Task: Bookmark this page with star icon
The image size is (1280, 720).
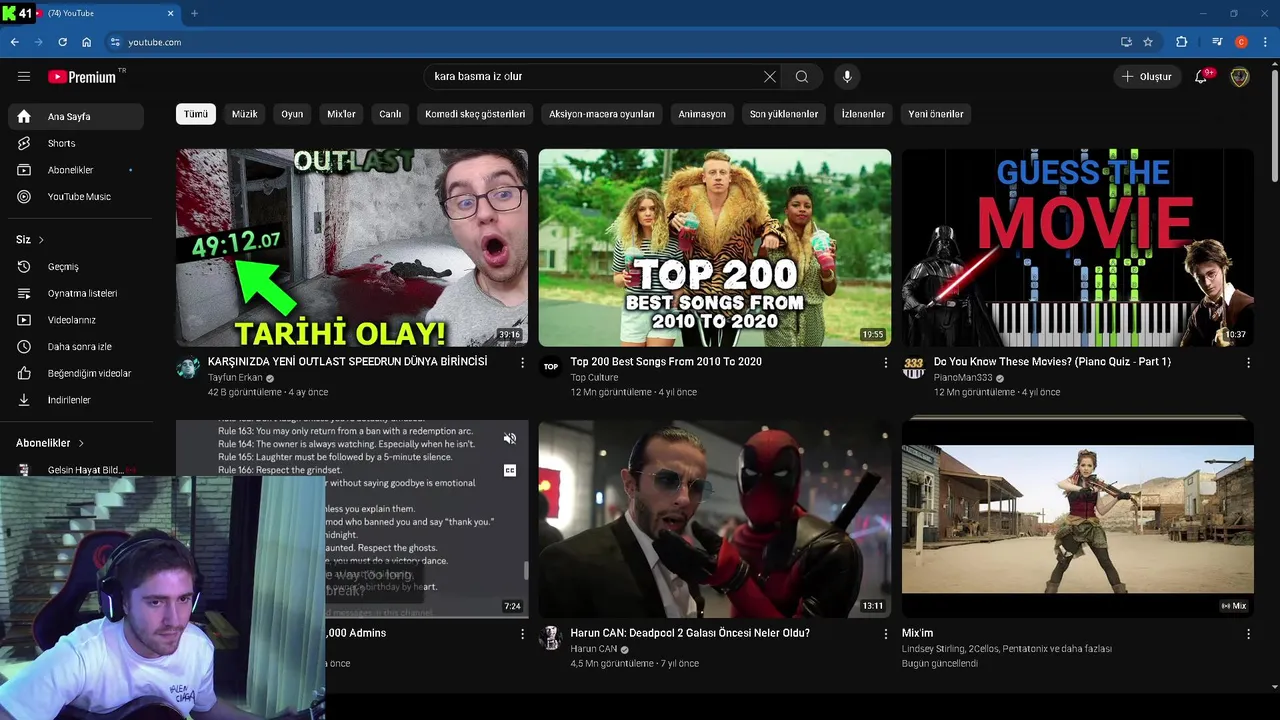Action: pyautogui.click(x=1148, y=42)
